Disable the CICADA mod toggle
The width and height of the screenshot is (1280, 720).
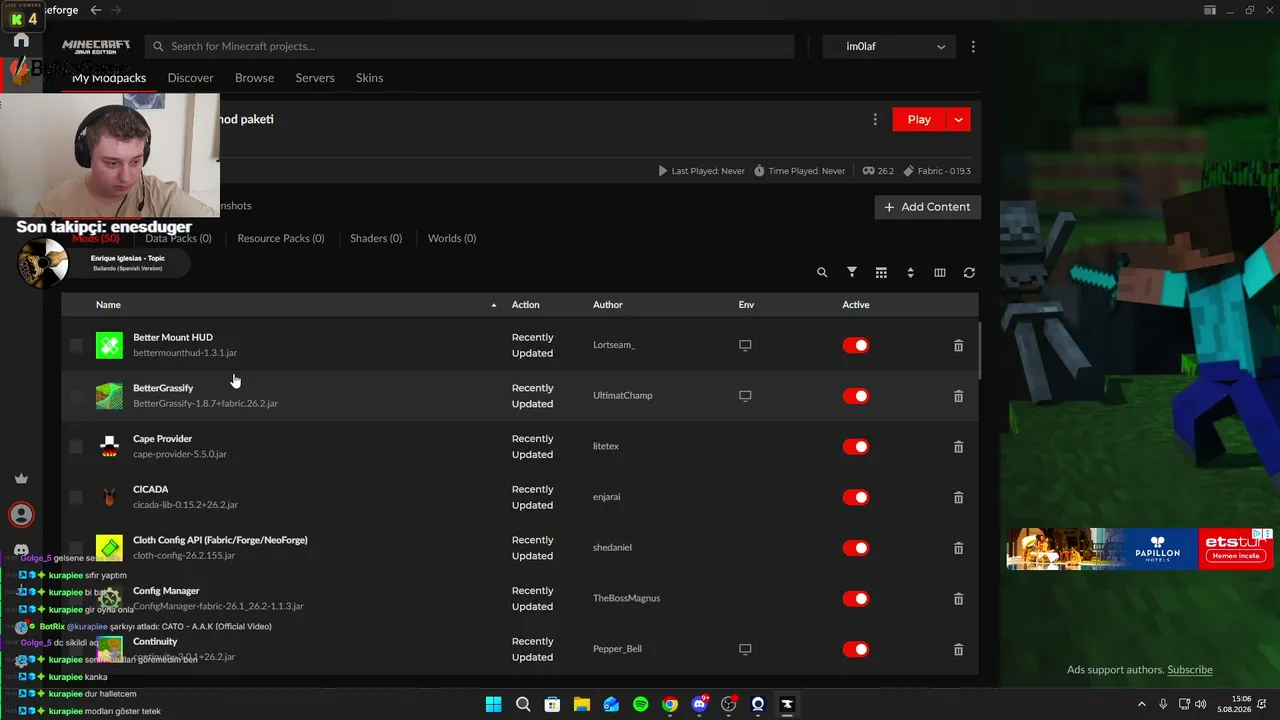(855, 497)
